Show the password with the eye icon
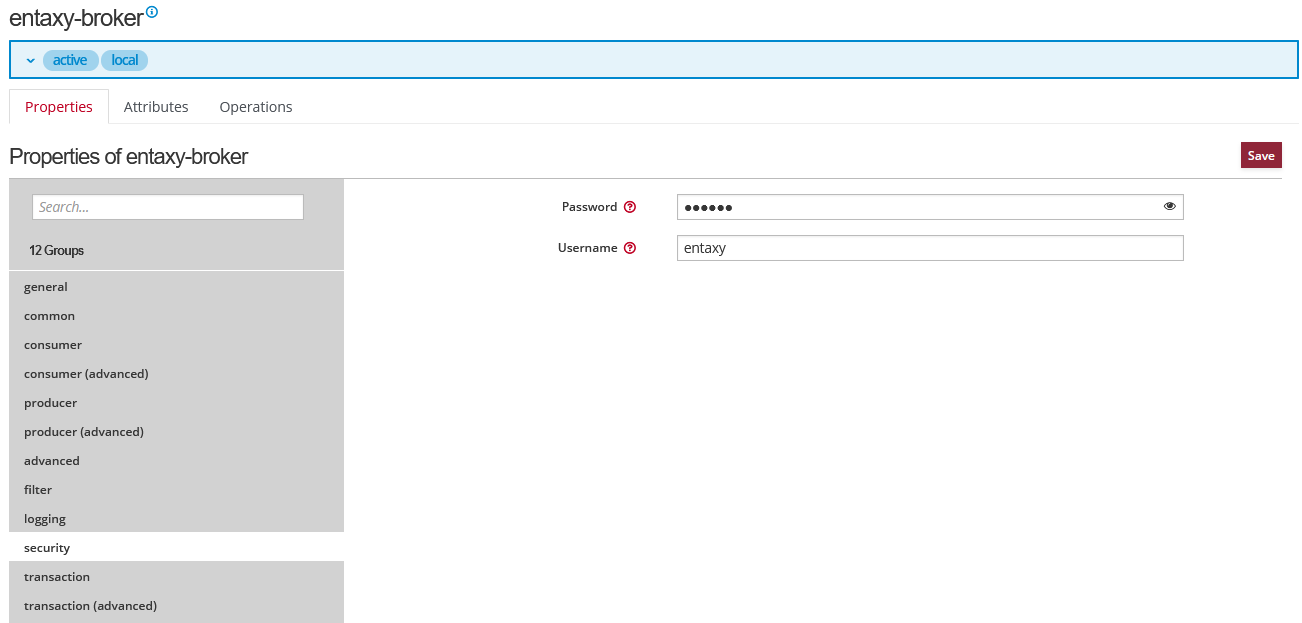1302x623 pixels. tap(1169, 206)
